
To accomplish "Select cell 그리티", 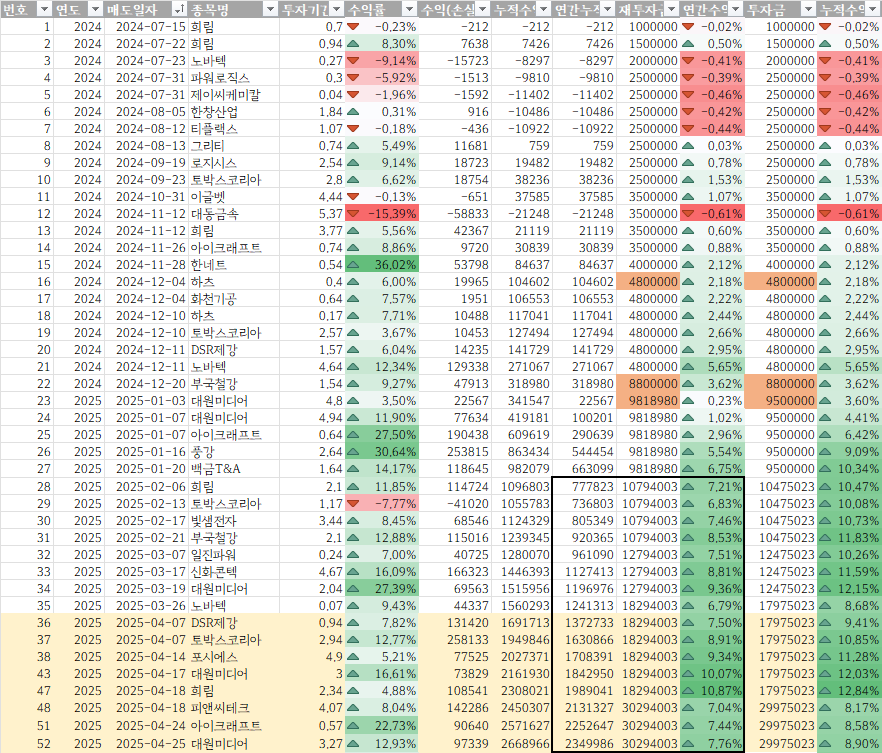I will pyautogui.click(x=233, y=146).
